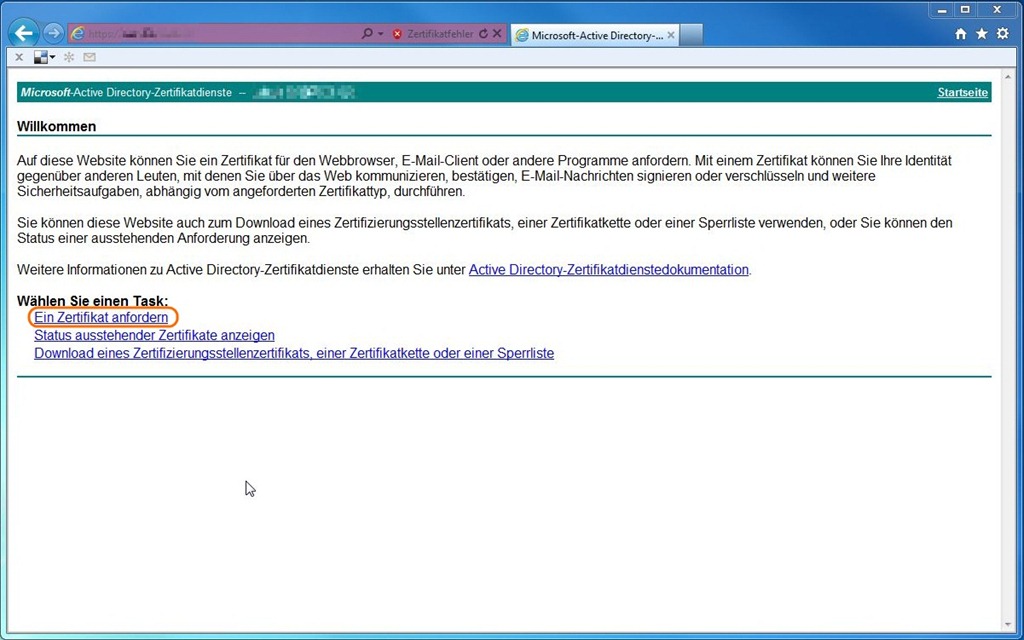
Task: Open Favorites with the star icon
Action: [981, 34]
